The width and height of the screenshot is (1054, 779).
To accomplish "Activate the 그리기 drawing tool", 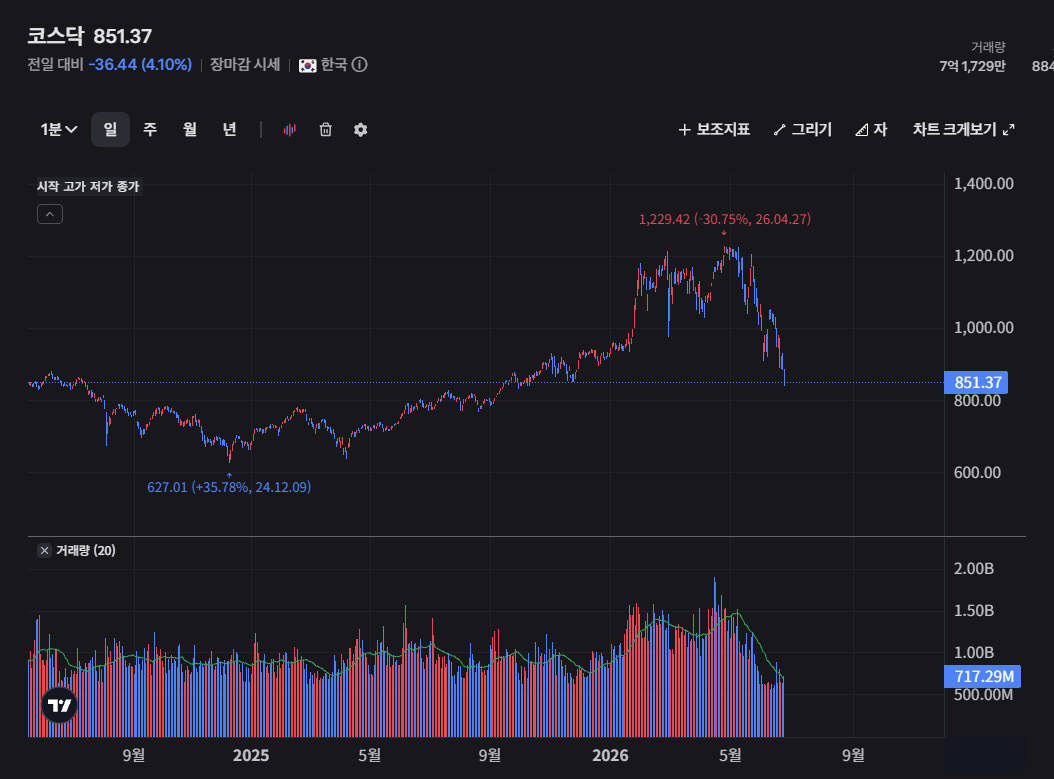I will tap(803, 129).
